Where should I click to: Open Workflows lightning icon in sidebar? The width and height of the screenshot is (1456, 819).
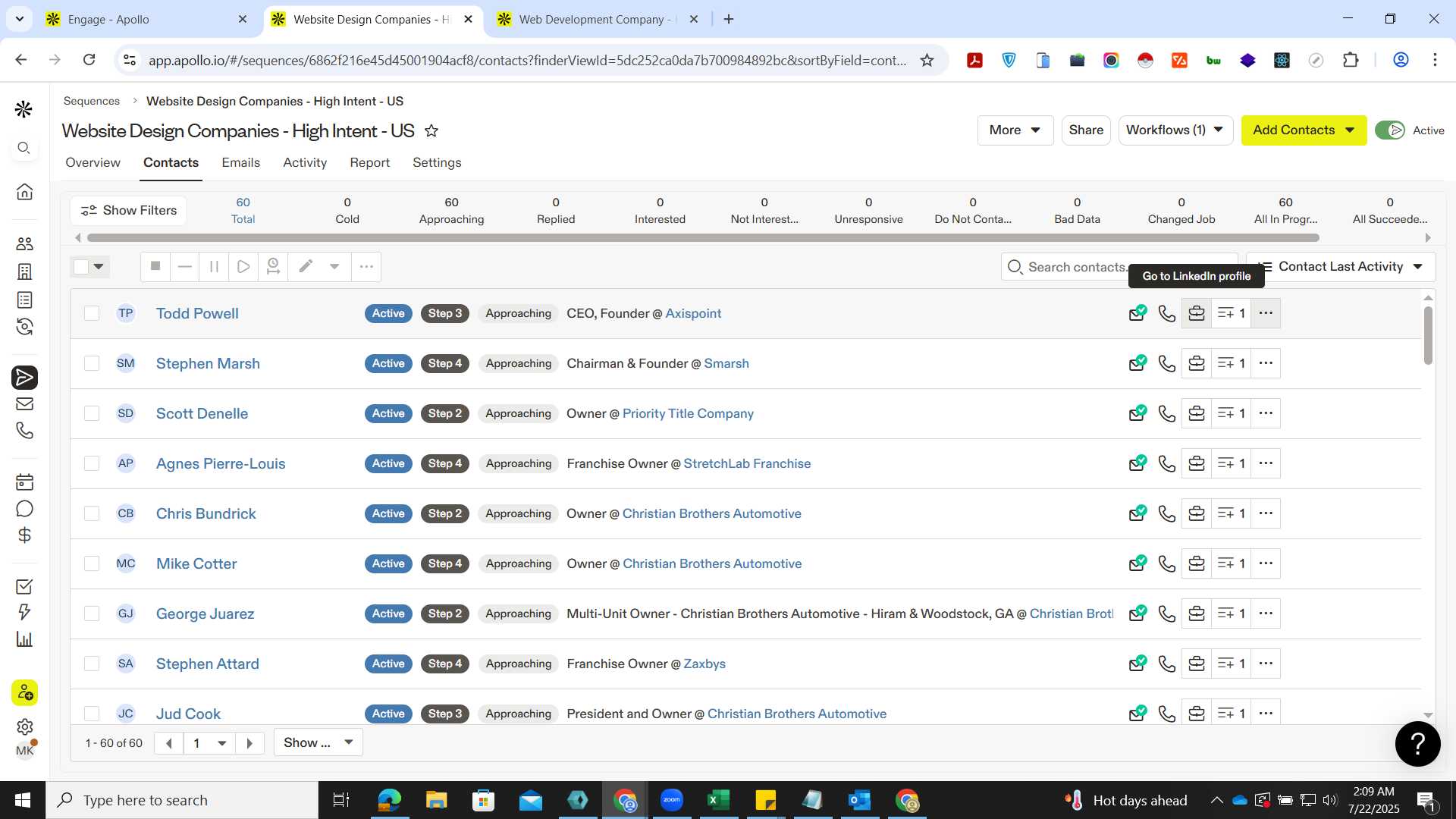pyautogui.click(x=24, y=612)
